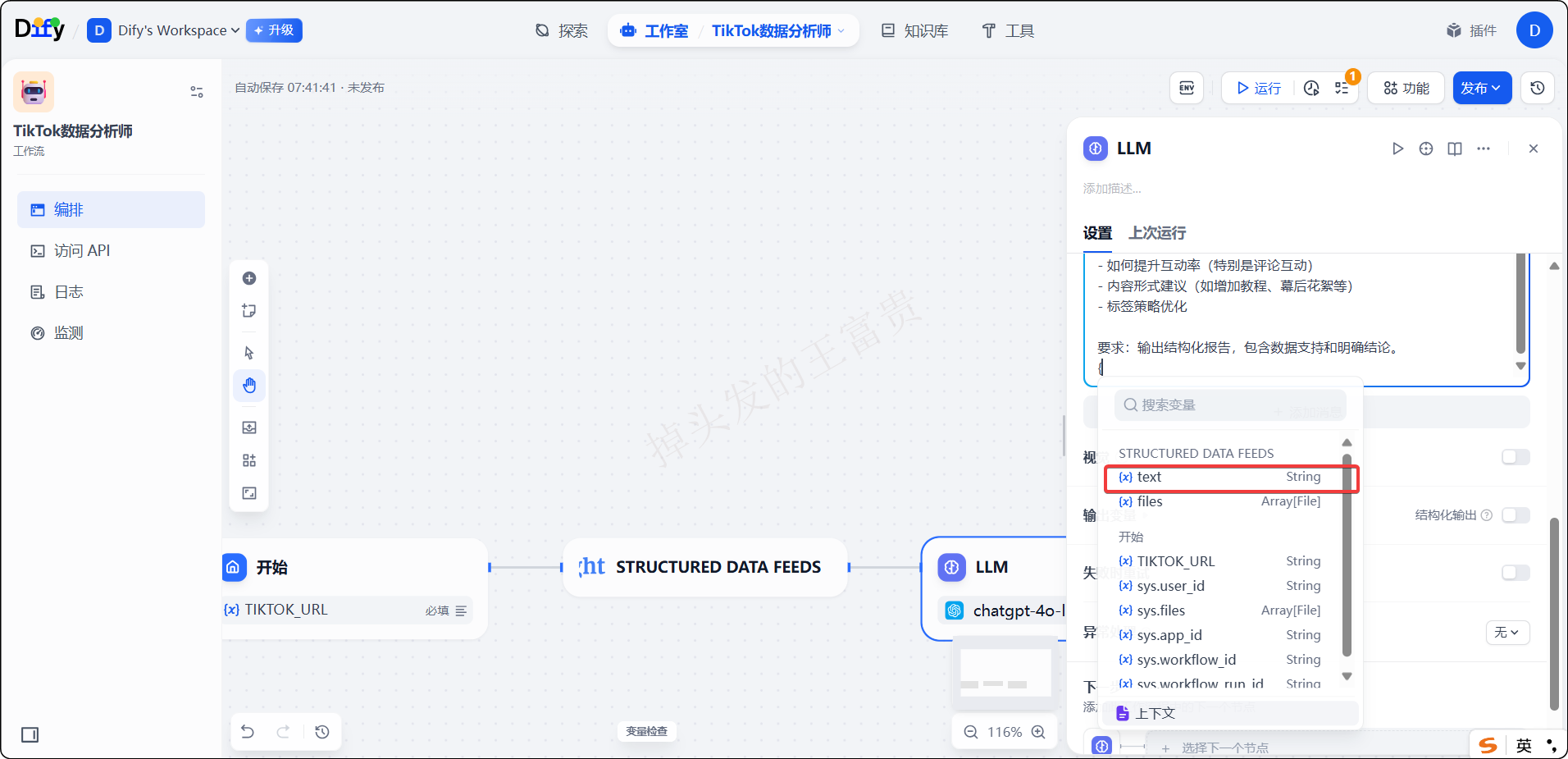Viewport: 1568px width, 759px height.
Task: Click the app settings toggle icon in sidebar
Action: pos(197,92)
